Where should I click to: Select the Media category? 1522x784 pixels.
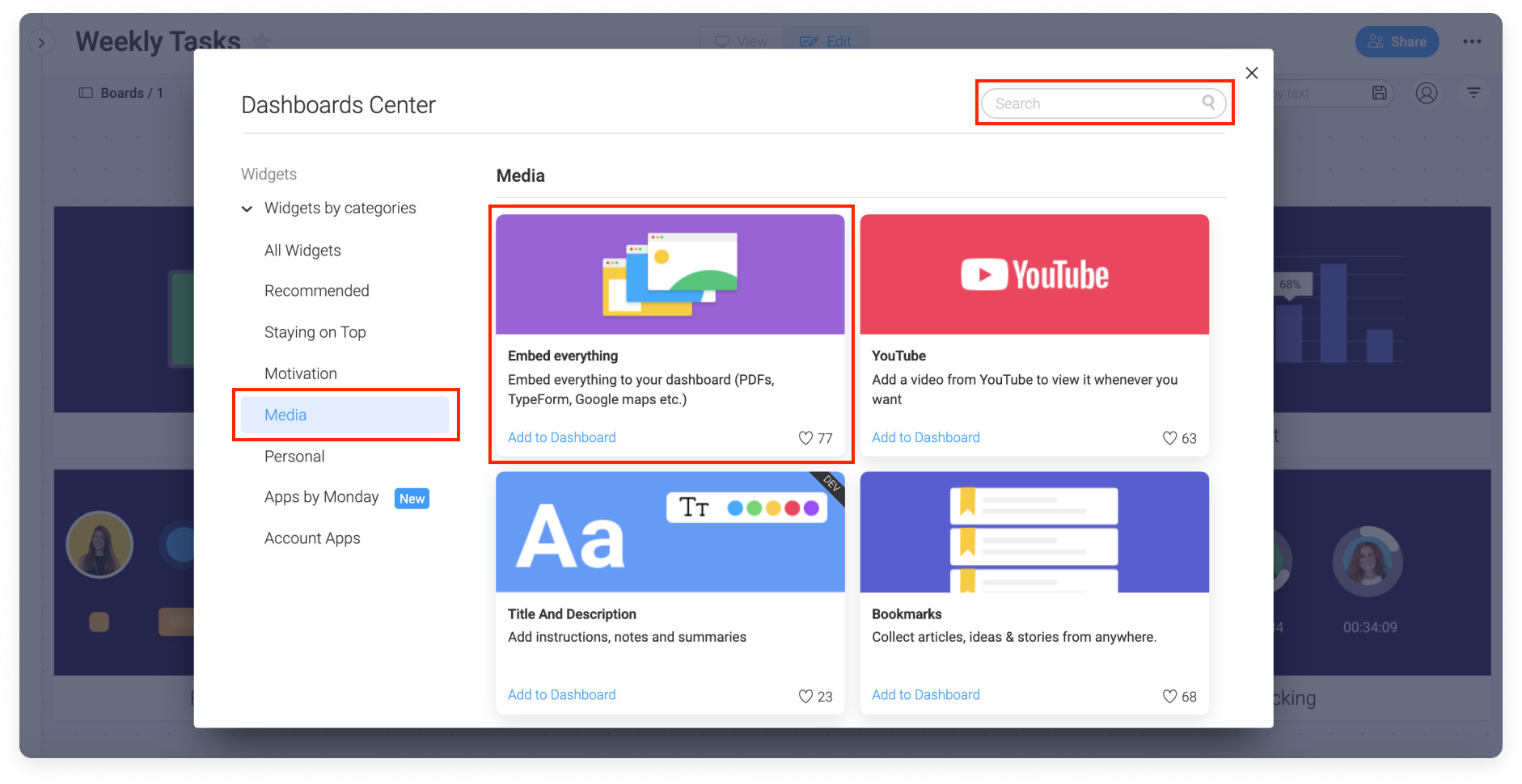[x=345, y=415]
